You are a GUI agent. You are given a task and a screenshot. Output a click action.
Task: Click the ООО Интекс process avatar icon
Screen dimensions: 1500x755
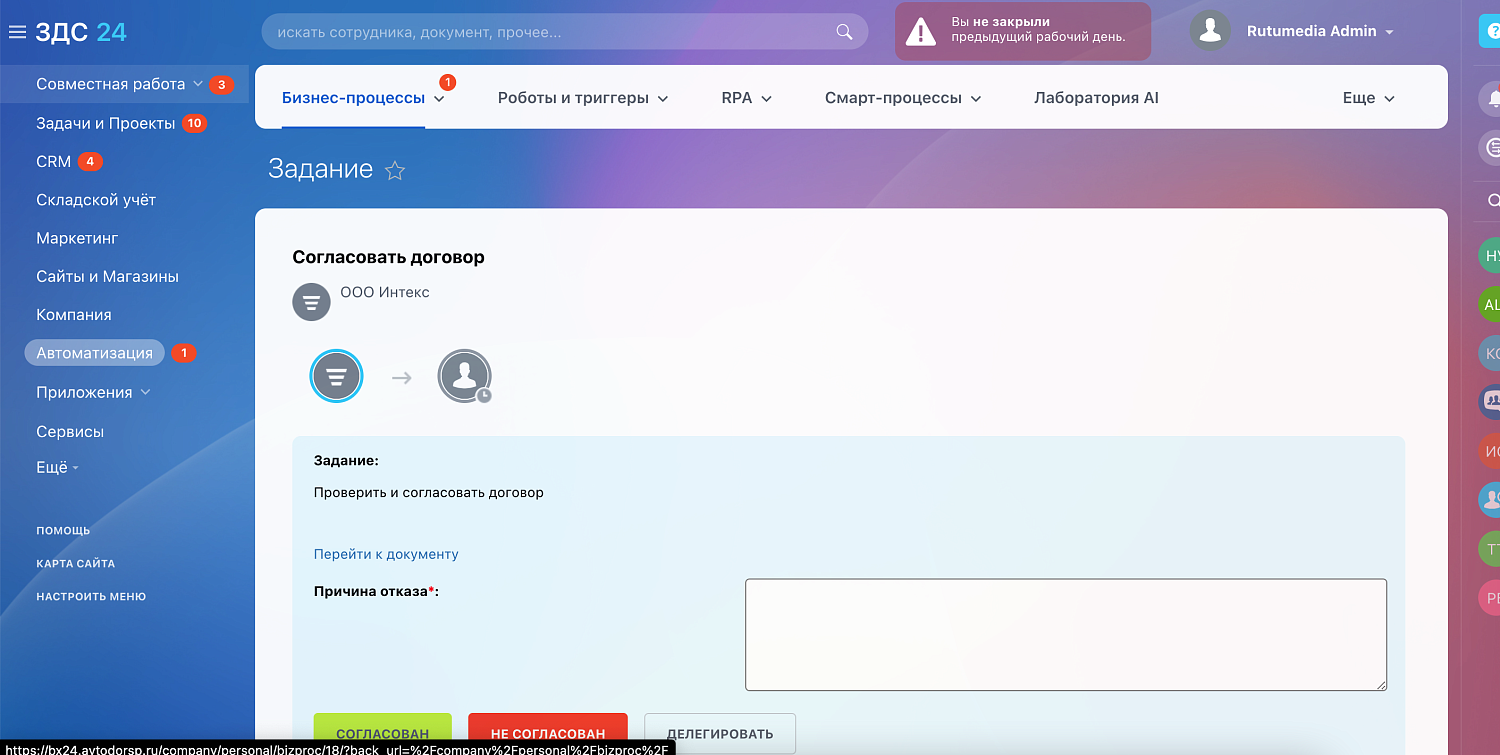tap(311, 301)
